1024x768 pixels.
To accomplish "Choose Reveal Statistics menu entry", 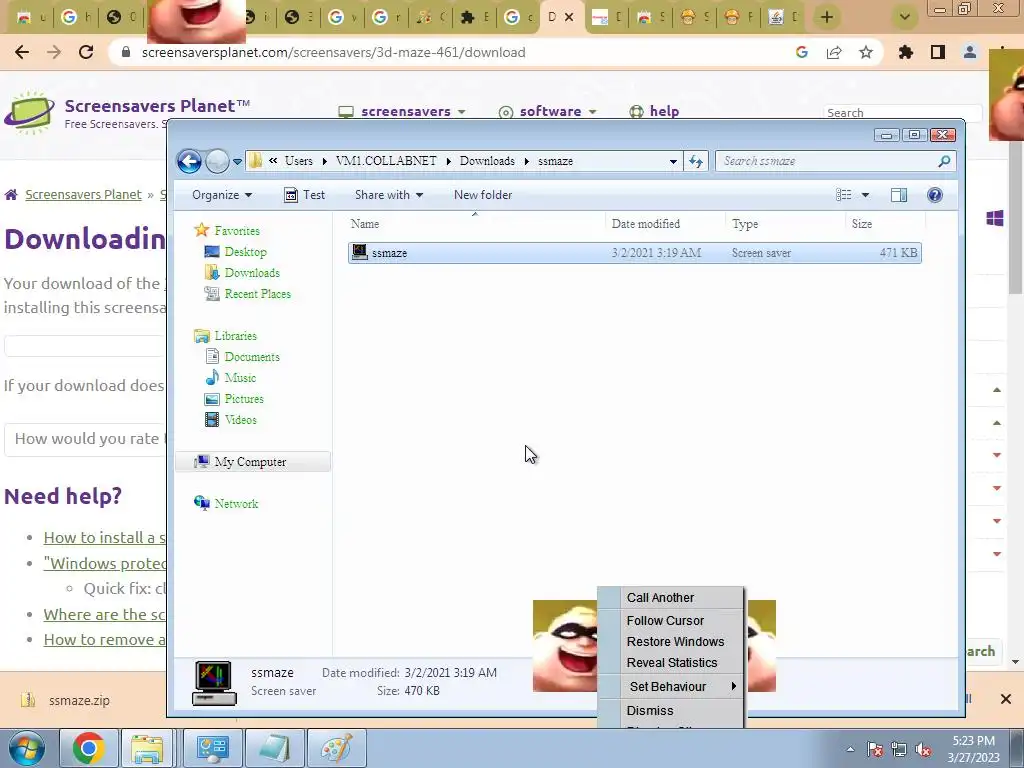I will [x=671, y=662].
